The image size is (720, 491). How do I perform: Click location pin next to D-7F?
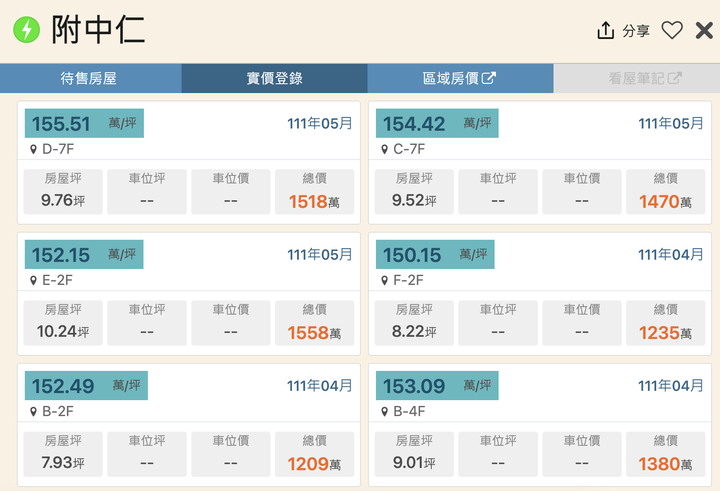[x=33, y=149]
